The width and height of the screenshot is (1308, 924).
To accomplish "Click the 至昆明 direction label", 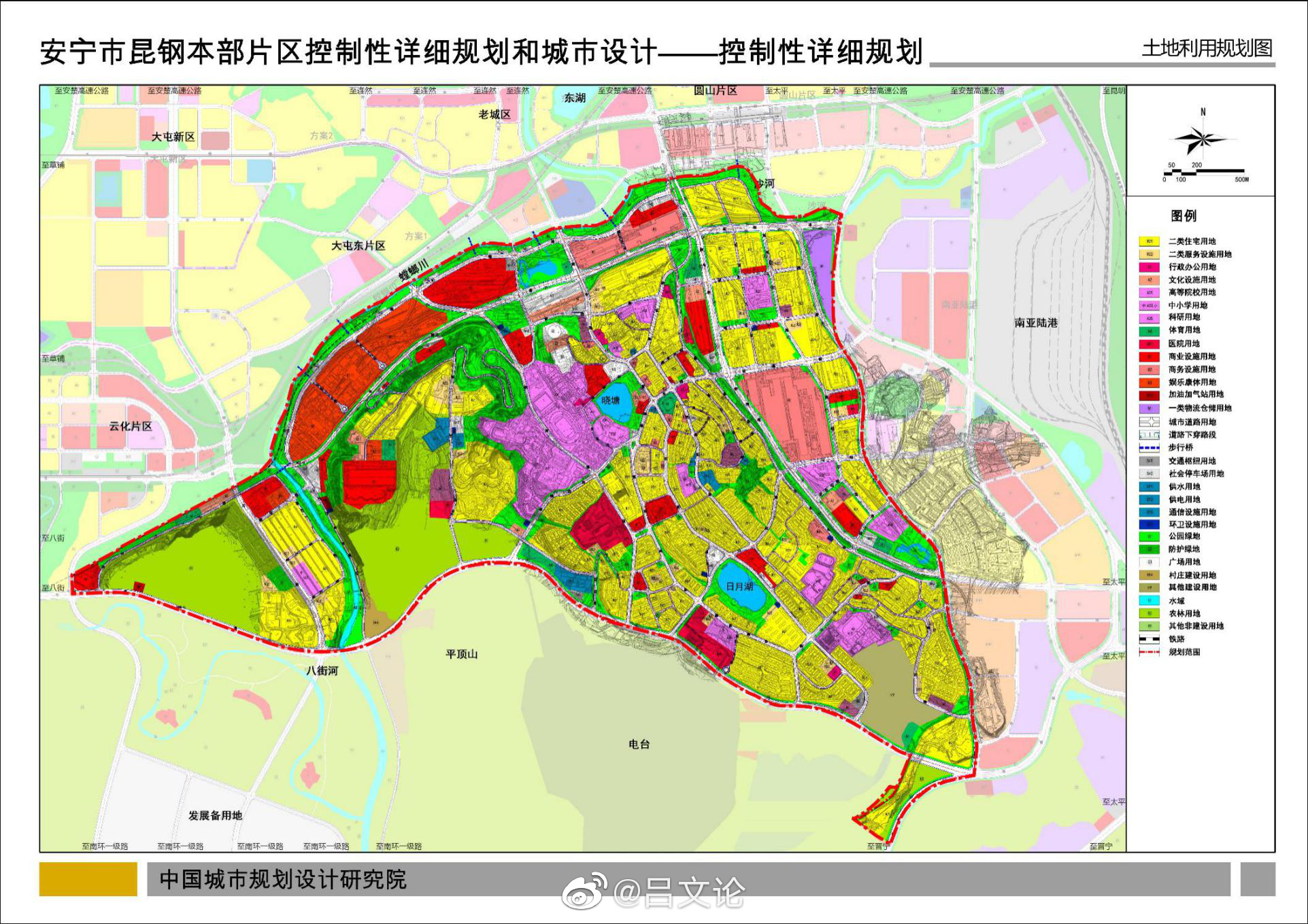I will pyautogui.click(x=1116, y=90).
